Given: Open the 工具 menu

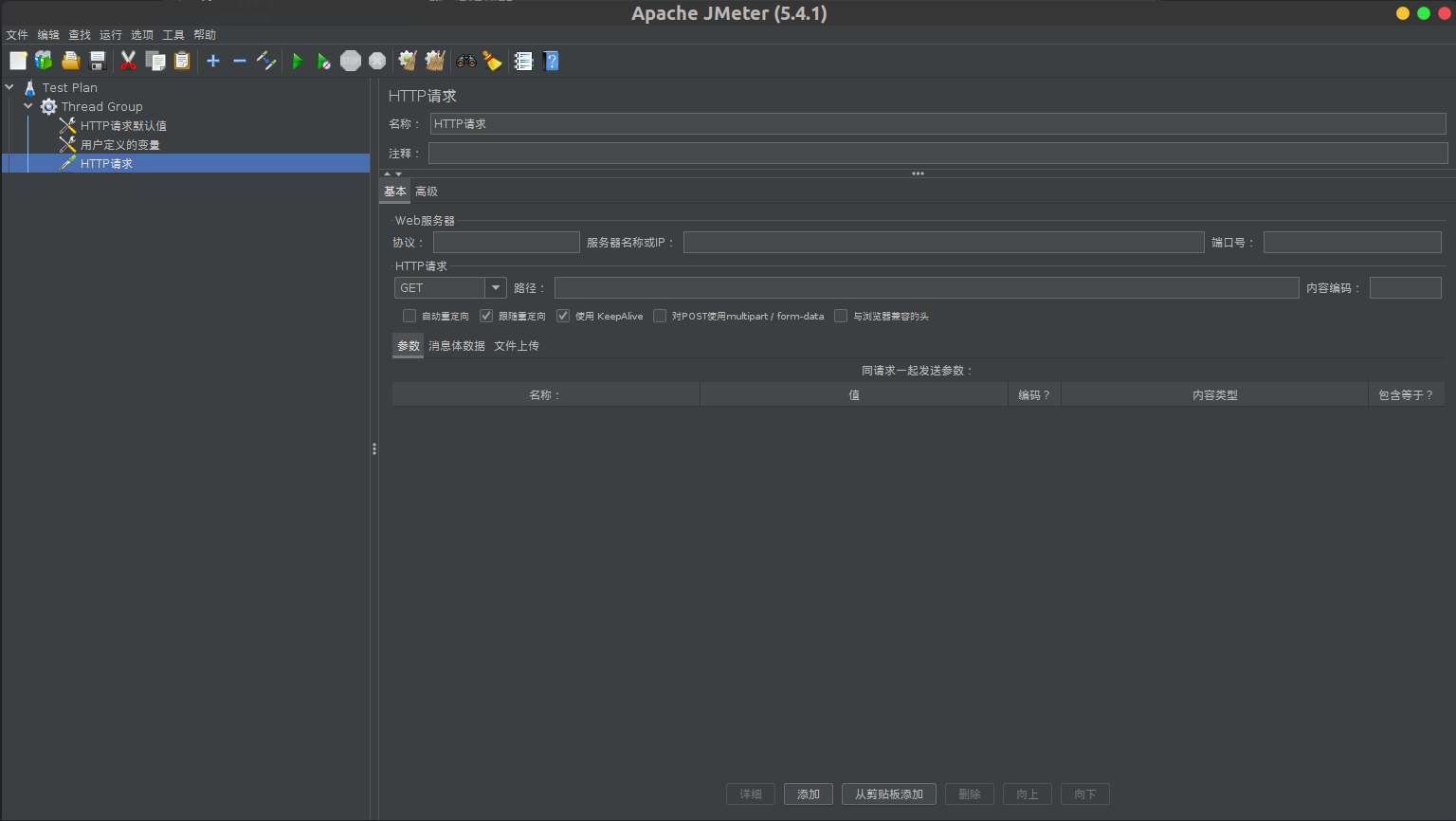Looking at the screenshot, I should pos(173,34).
